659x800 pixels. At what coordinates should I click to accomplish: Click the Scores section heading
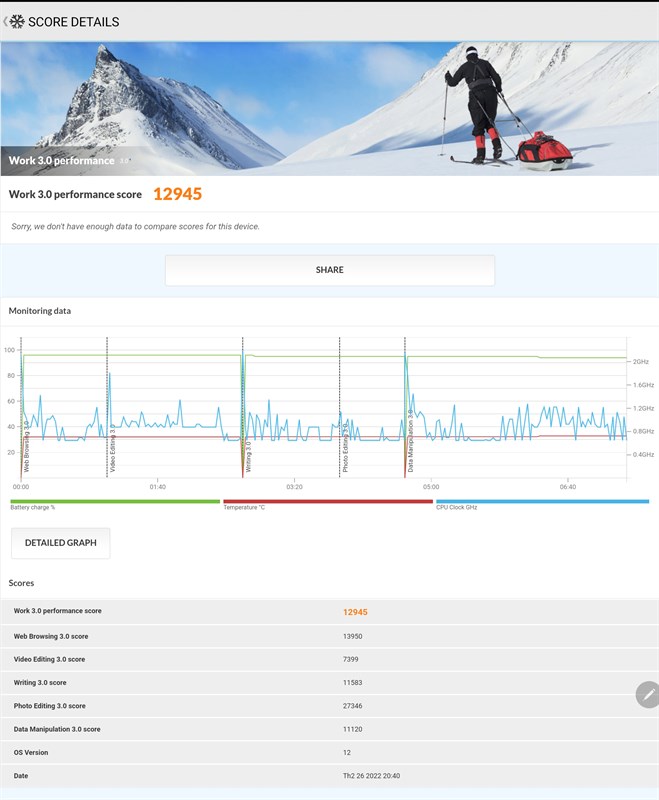coord(21,583)
